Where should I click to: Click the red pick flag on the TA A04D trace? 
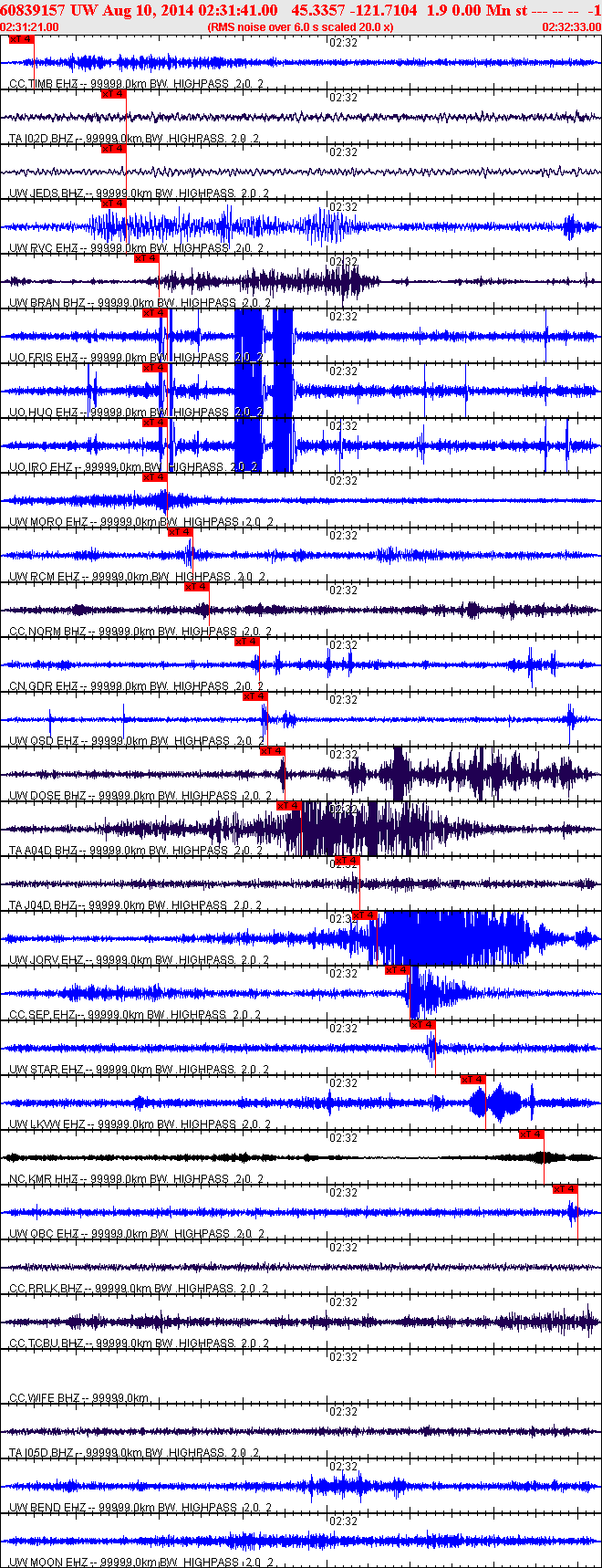[x=289, y=806]
